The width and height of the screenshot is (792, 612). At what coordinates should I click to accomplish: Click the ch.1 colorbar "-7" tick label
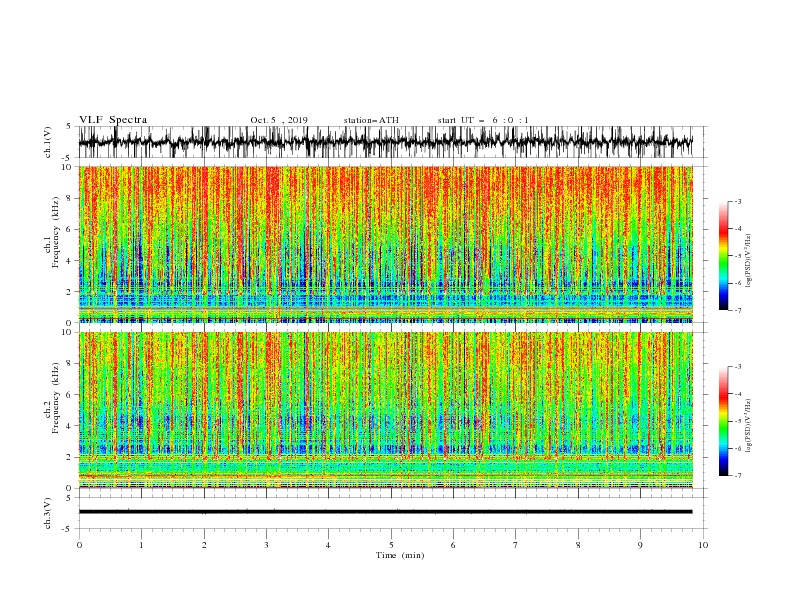[x=737, y=310]
